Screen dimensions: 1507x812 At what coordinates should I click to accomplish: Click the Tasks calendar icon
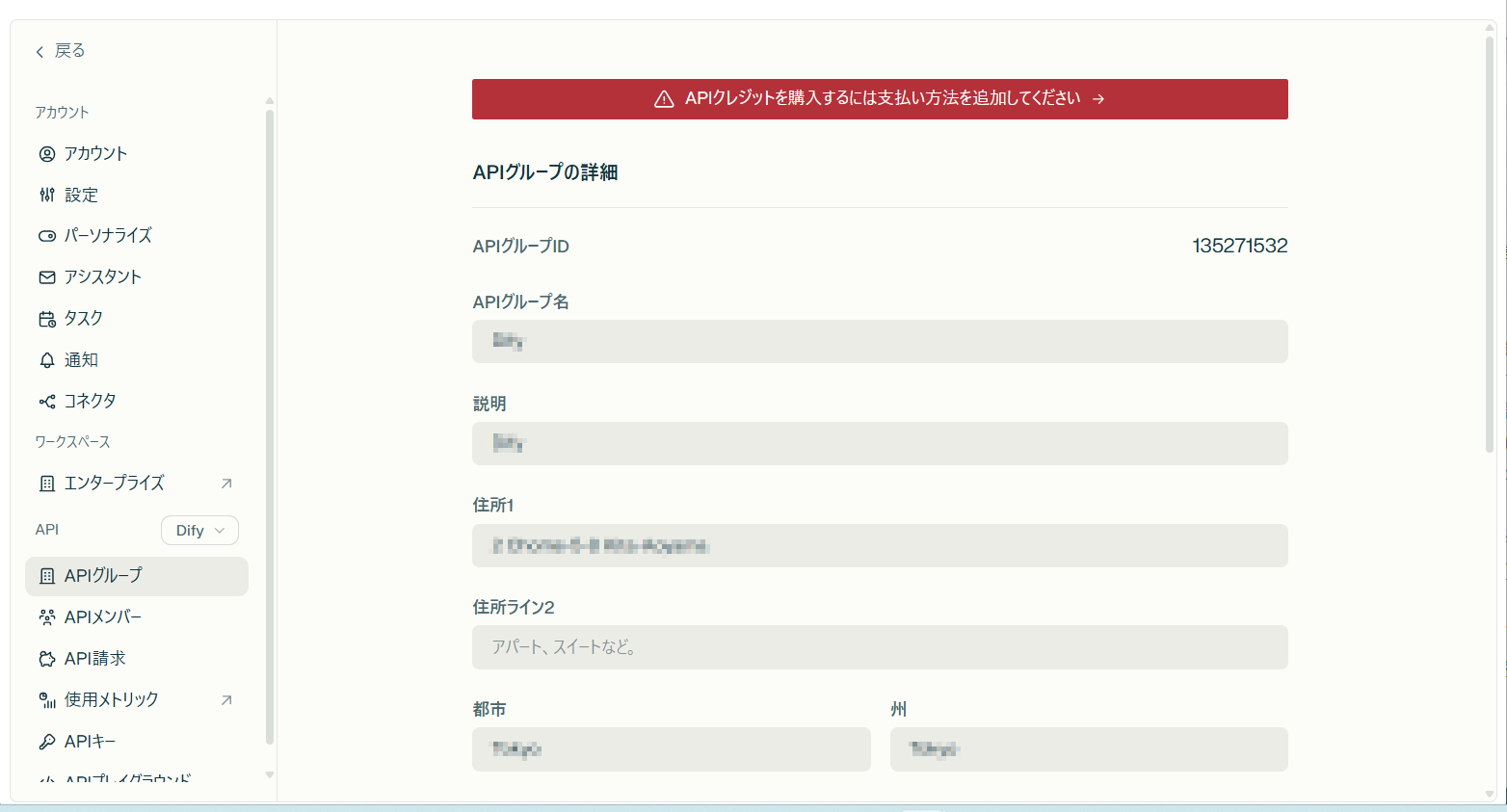tap(47, 319)
